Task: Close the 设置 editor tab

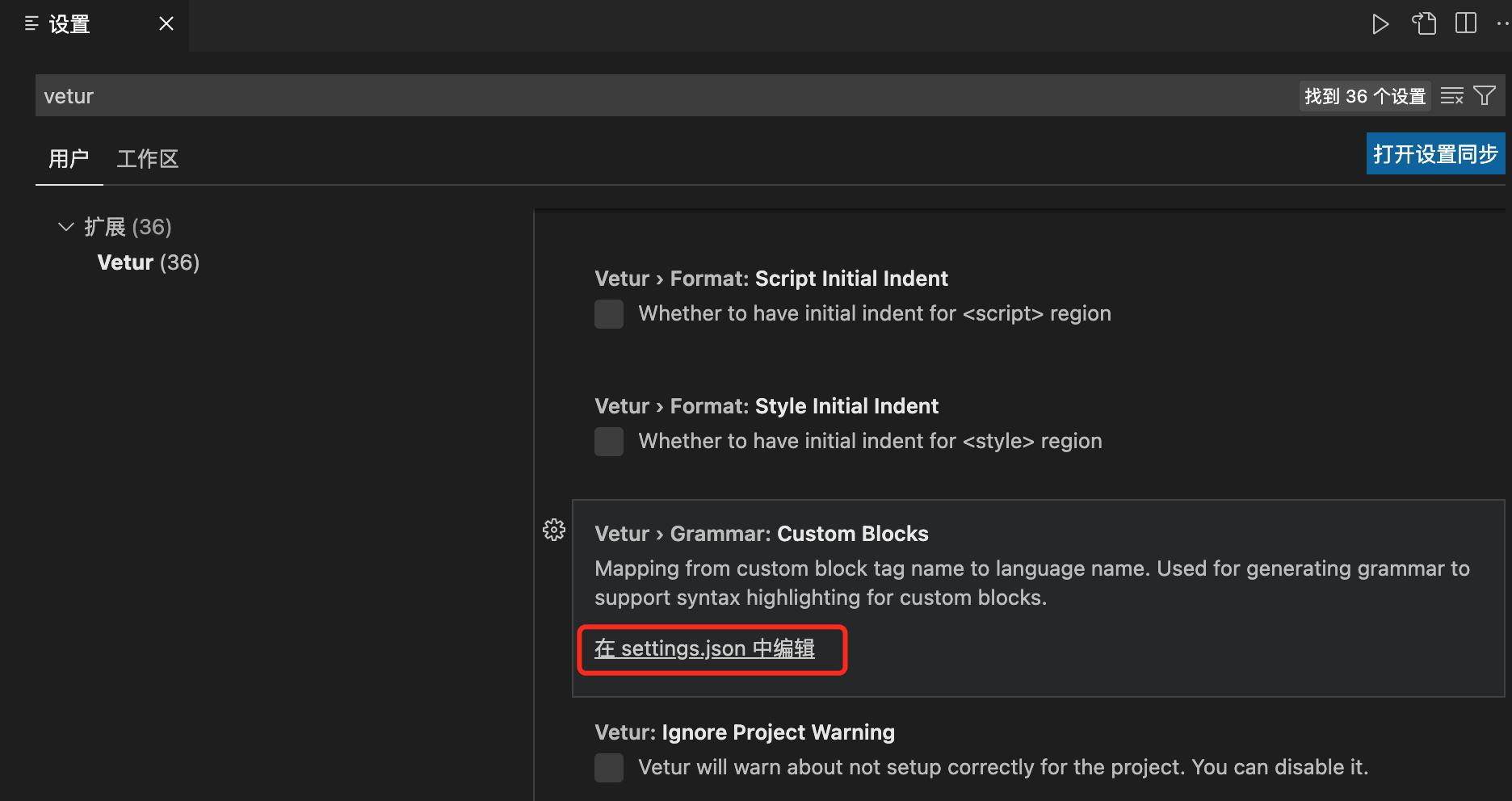Action: pos(166,23)
